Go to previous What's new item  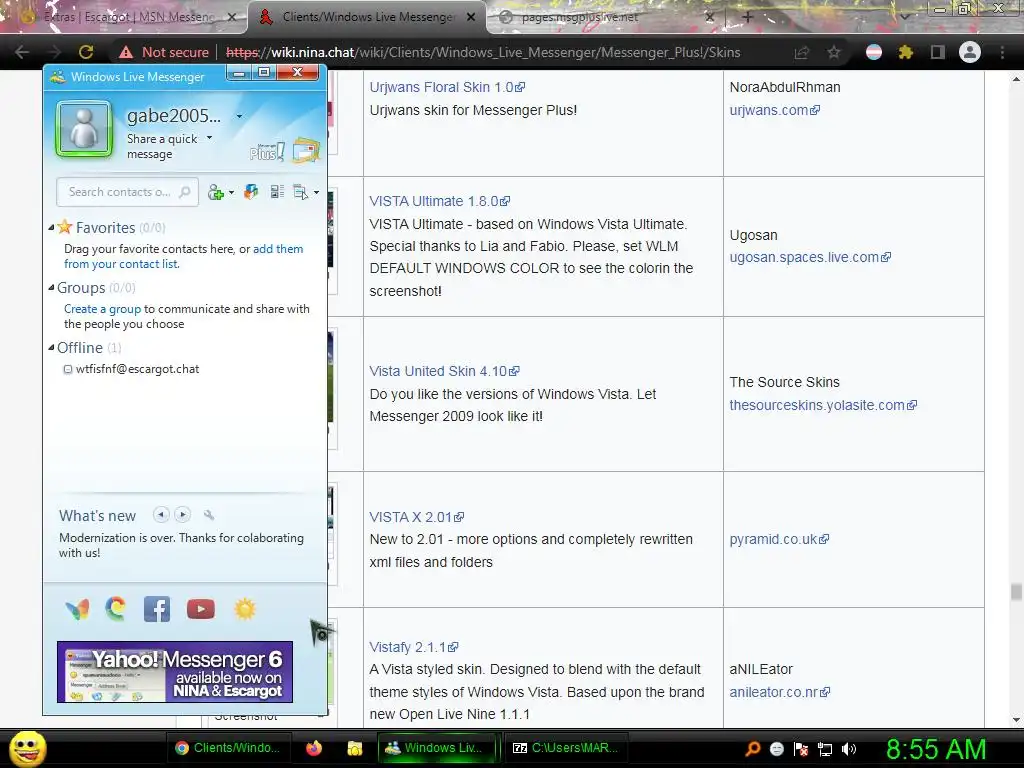click(161, 515)
